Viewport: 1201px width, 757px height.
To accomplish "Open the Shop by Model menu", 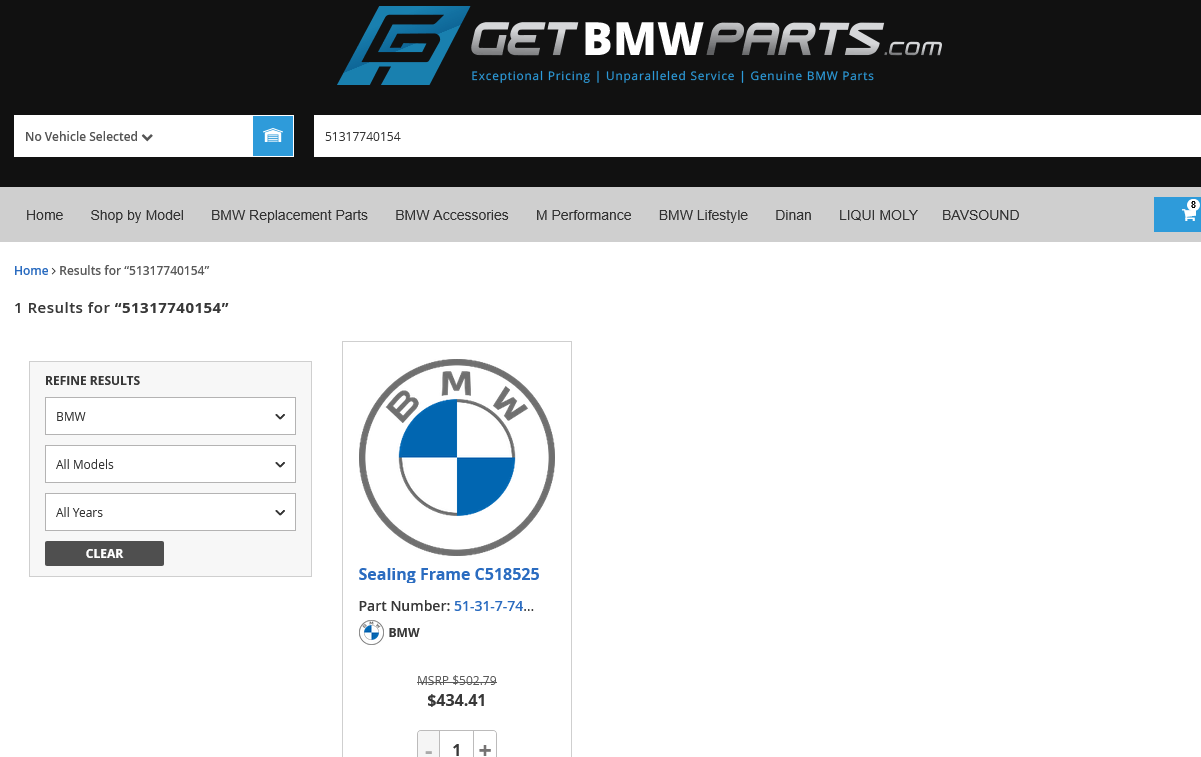I will [137, 215].
